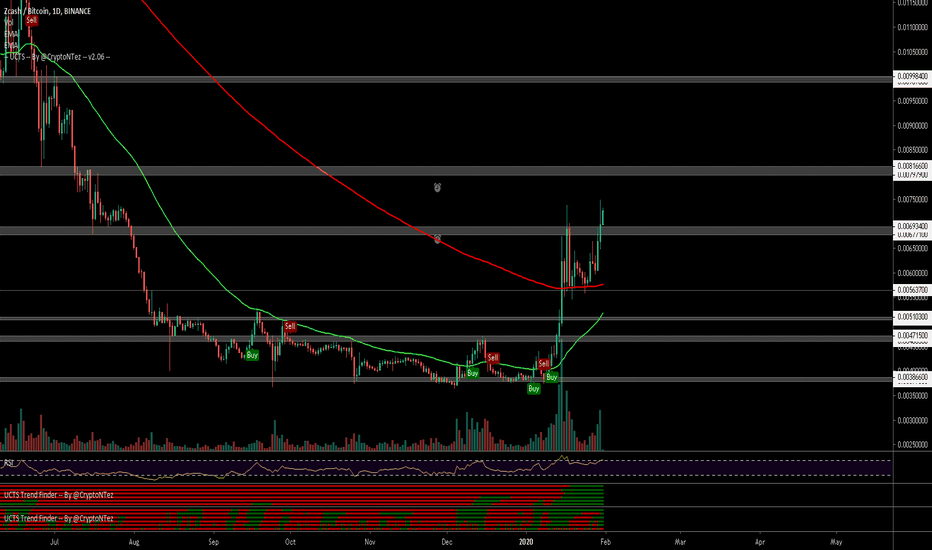Viewport: 932px width, 550px height.
Task: Click the Nov date on the time axis
Action: pos(370,542)
